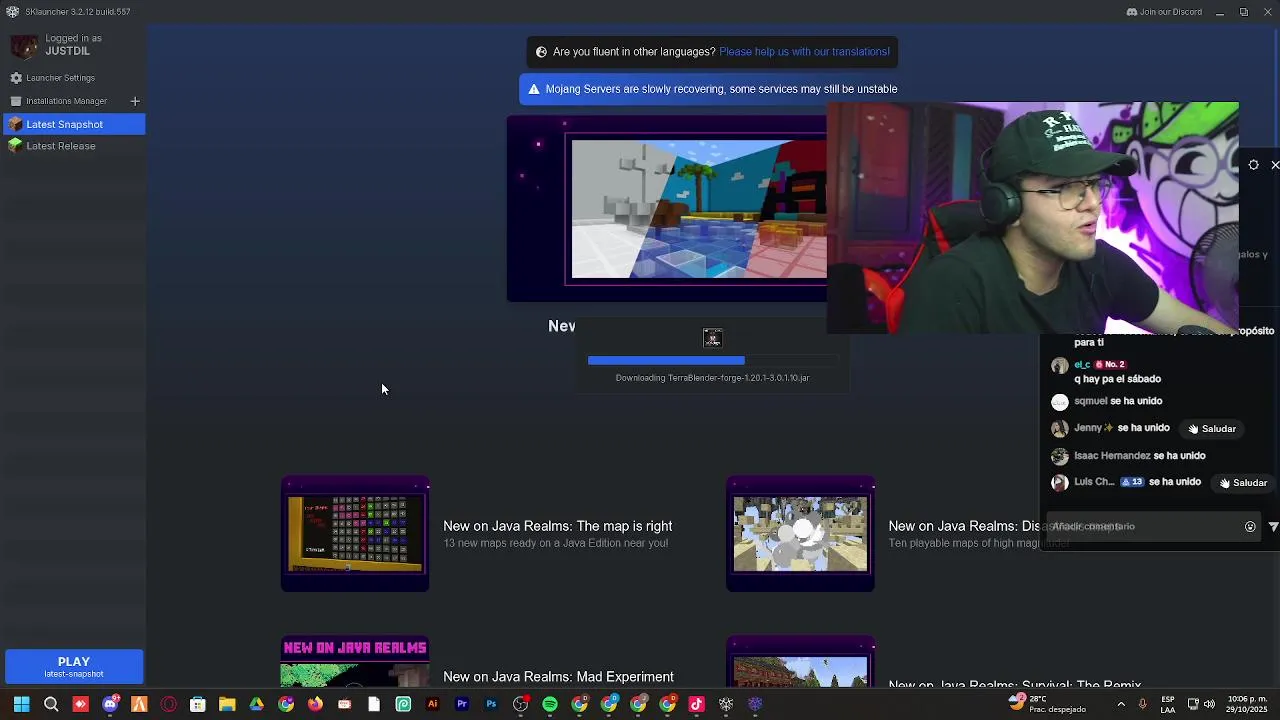
Task: Switch ESP LAA keyboard language
Action: (x=1167, y=704)
